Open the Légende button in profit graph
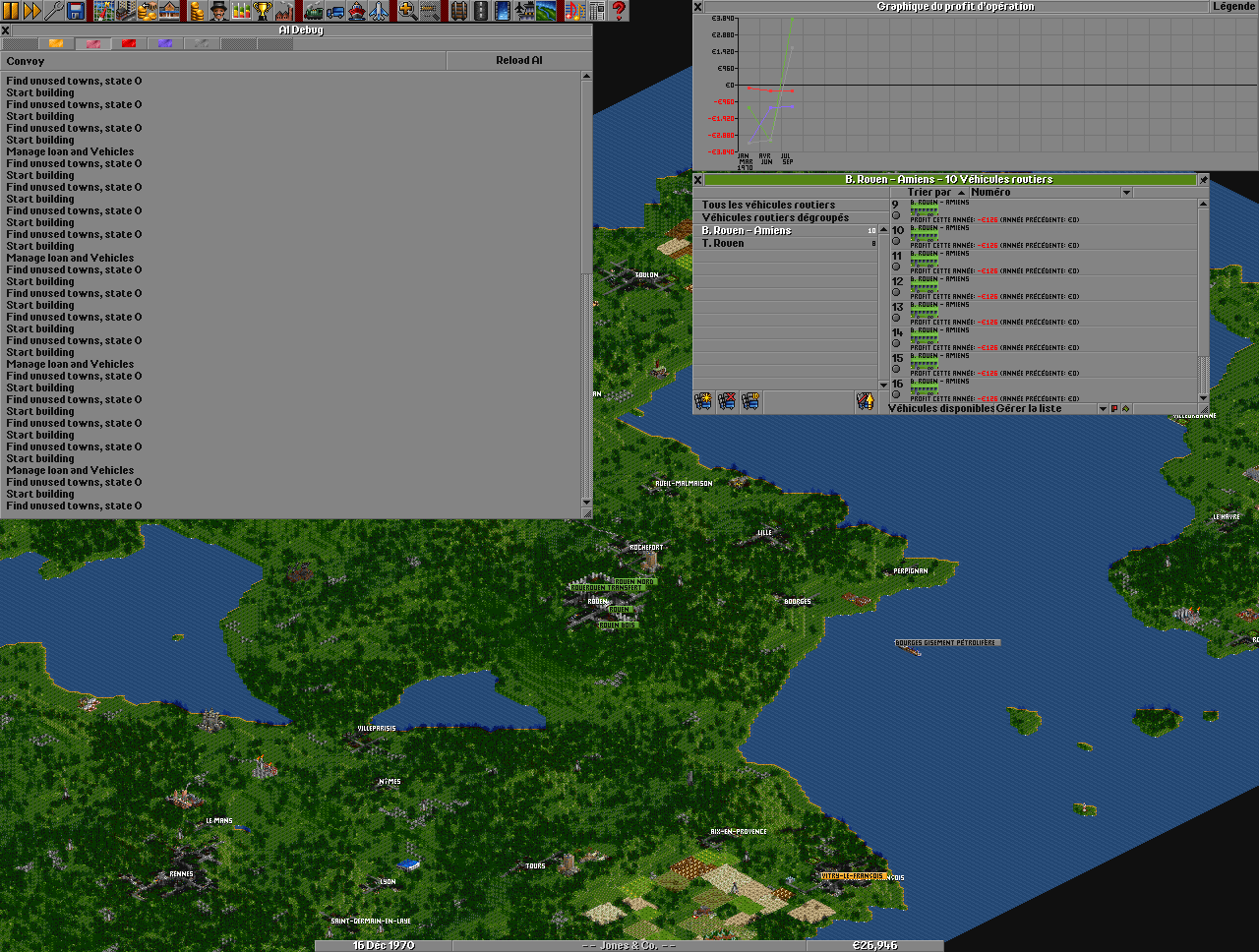This screenshot has width=1259, height=952. click(x=1233, y=6)
